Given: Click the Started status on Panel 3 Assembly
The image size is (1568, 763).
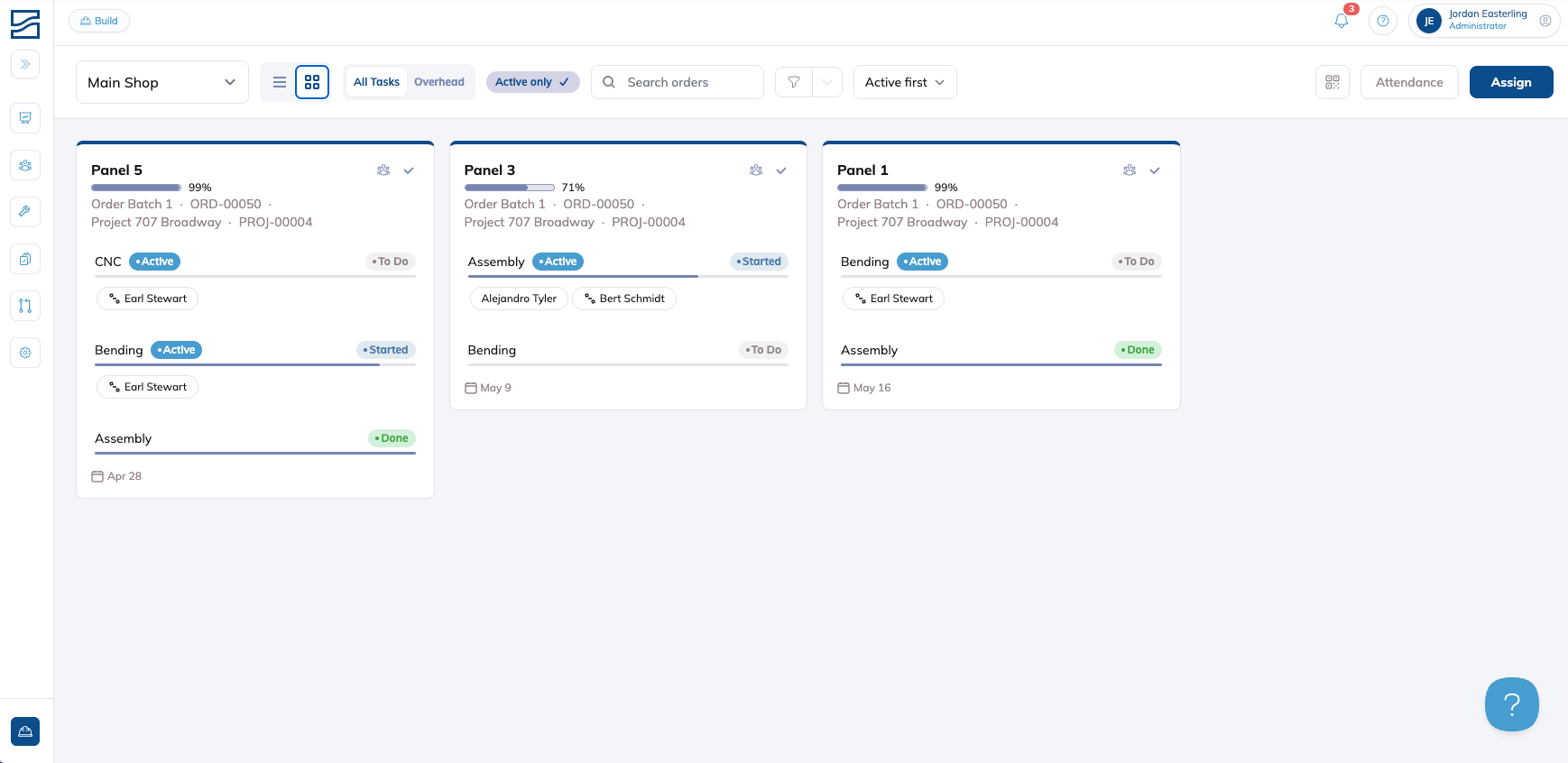Looking at the screenshot, I should (759, 262).
